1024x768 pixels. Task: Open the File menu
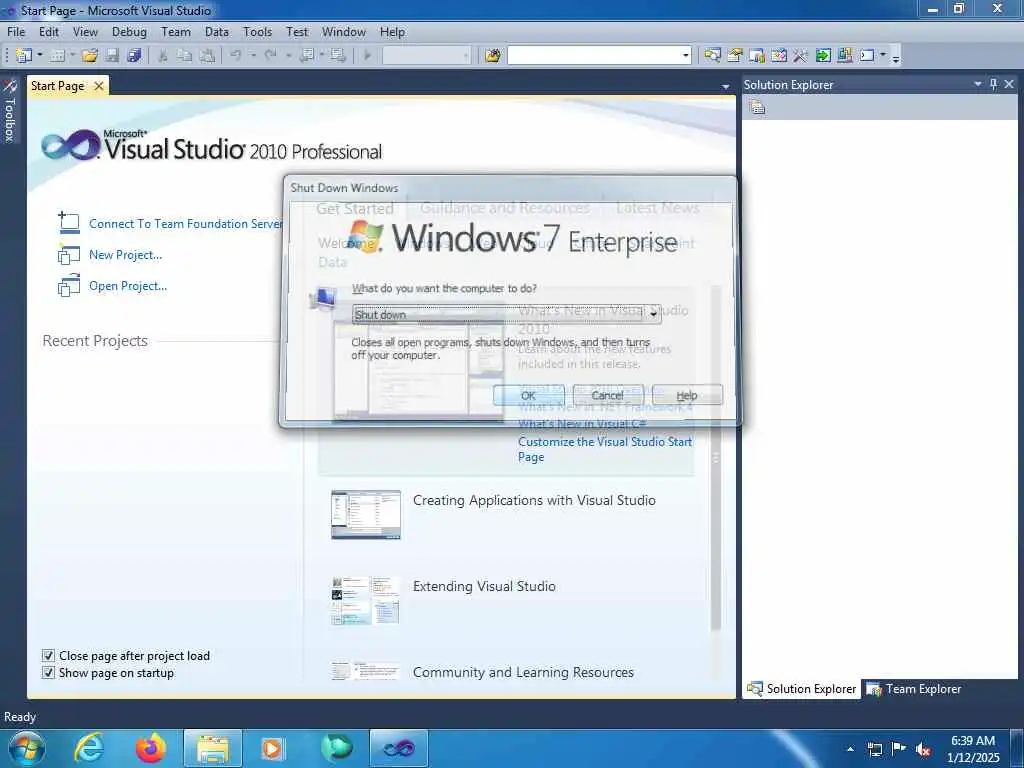16,32
